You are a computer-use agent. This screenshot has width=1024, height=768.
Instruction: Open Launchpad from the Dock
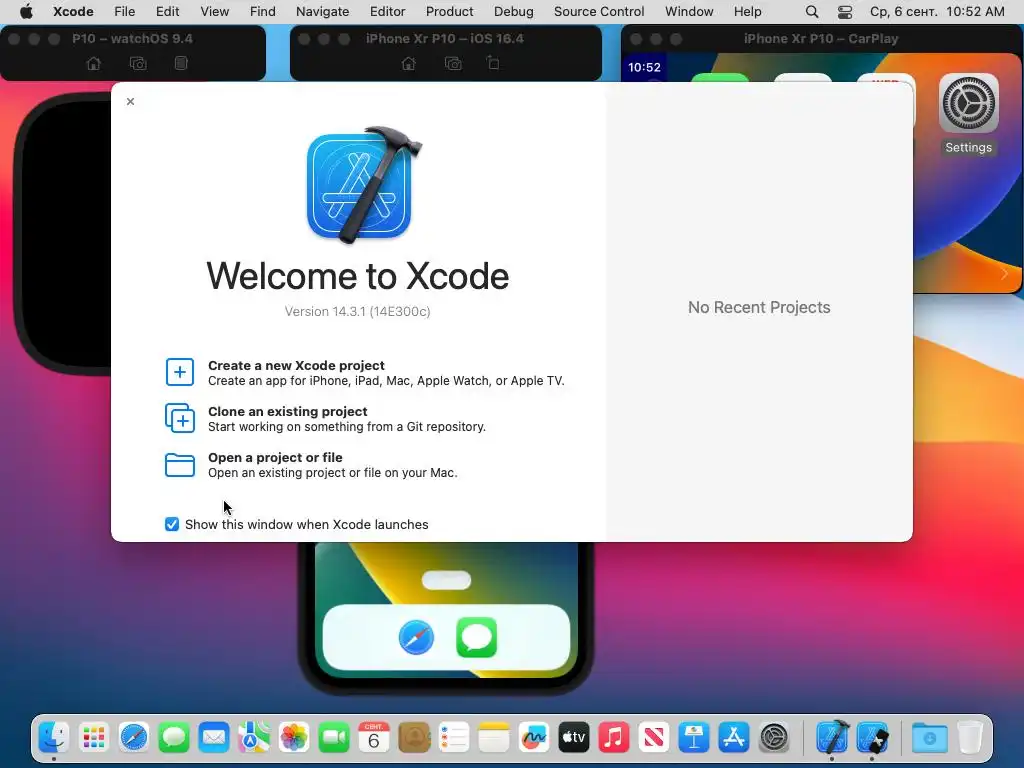tap(93, 738)
